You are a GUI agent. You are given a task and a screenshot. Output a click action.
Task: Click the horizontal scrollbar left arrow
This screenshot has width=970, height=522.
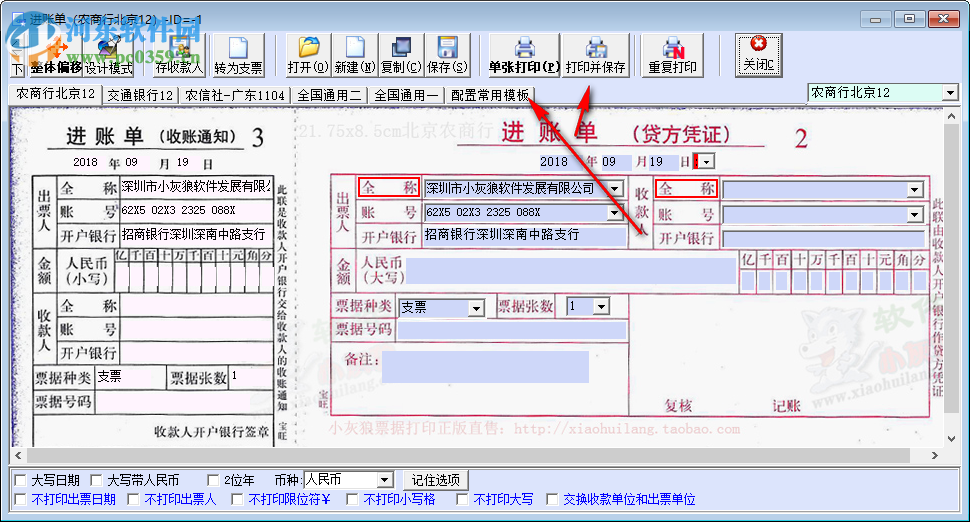click(18, 455)
